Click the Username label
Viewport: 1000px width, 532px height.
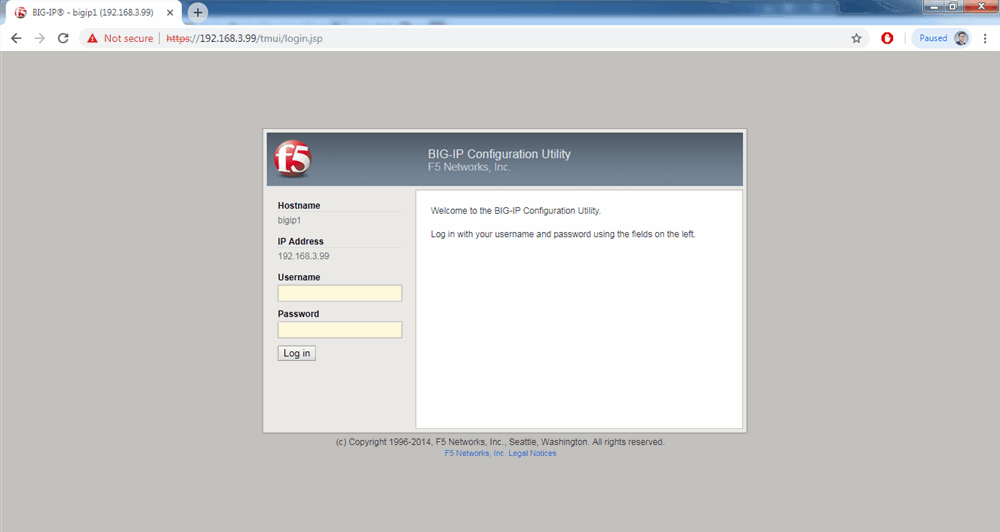coord(299,277)
